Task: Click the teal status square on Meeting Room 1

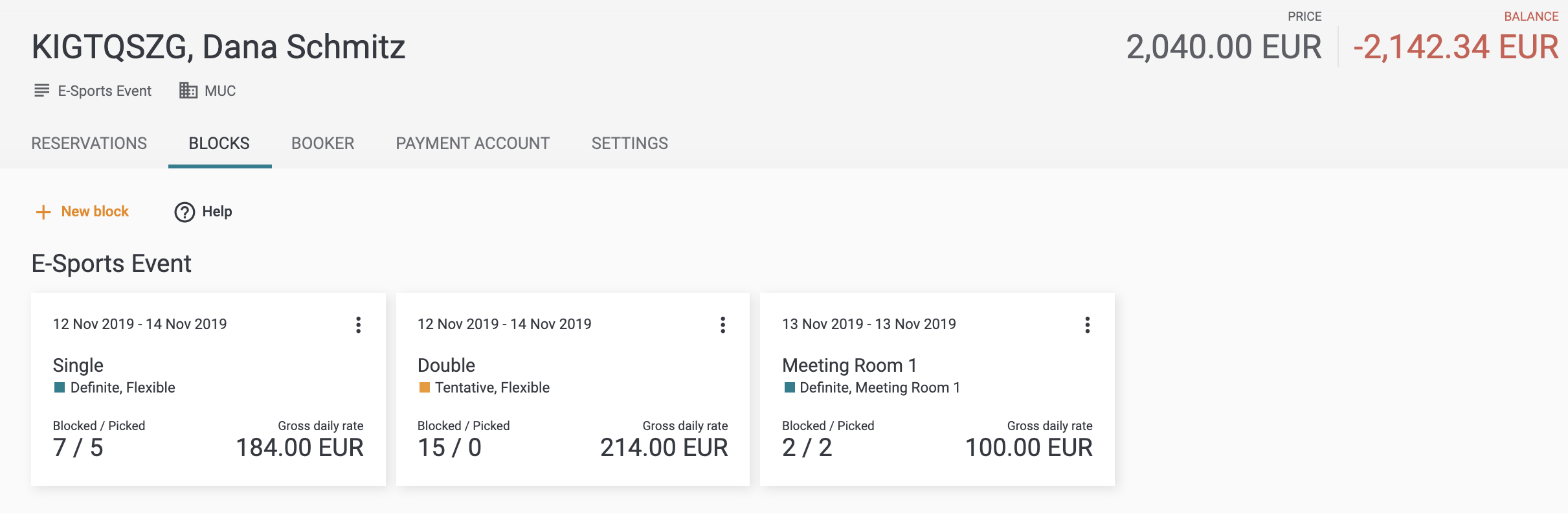Action: 789,387
